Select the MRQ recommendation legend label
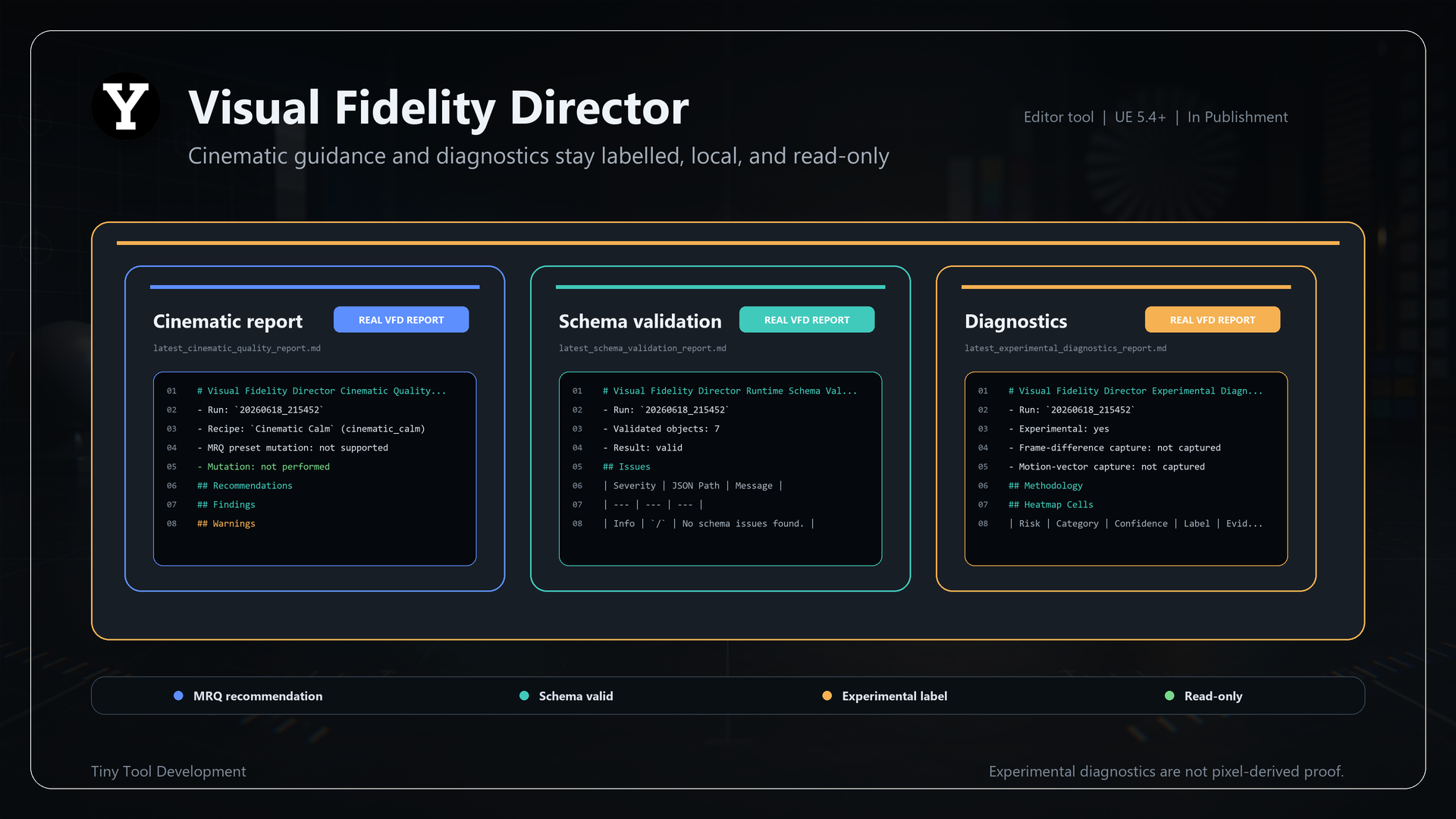The image size is (1456, 819). [258, 696]
